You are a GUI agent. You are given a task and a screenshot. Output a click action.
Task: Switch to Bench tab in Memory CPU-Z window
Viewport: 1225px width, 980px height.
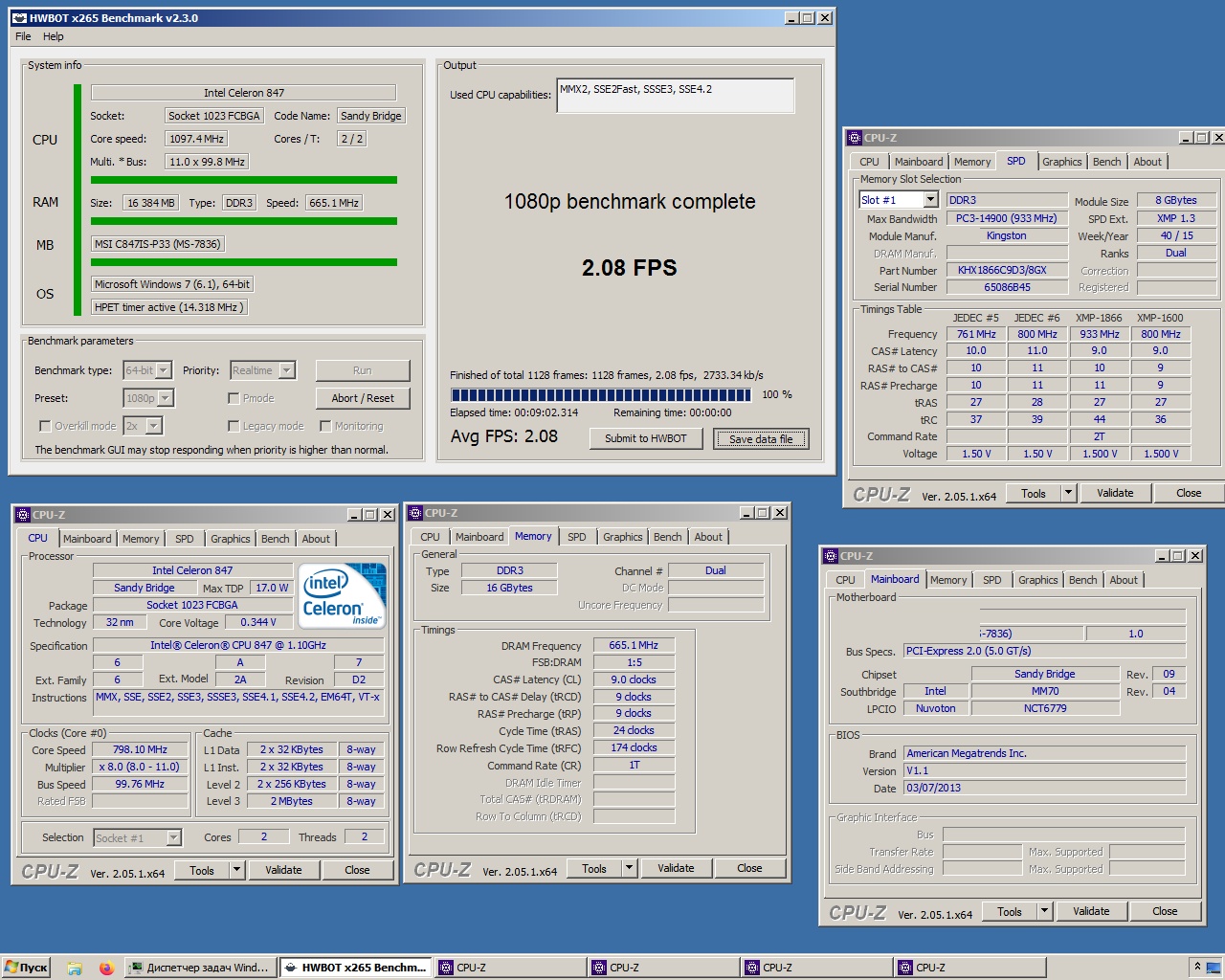[x=668, y=537]
